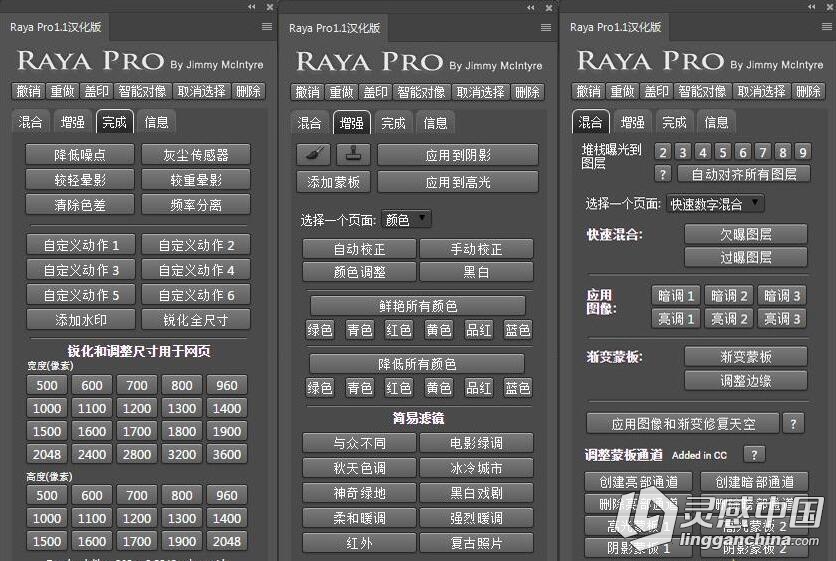
Task: Click the 创建暗部通道 button
Action: coord(754,482)
